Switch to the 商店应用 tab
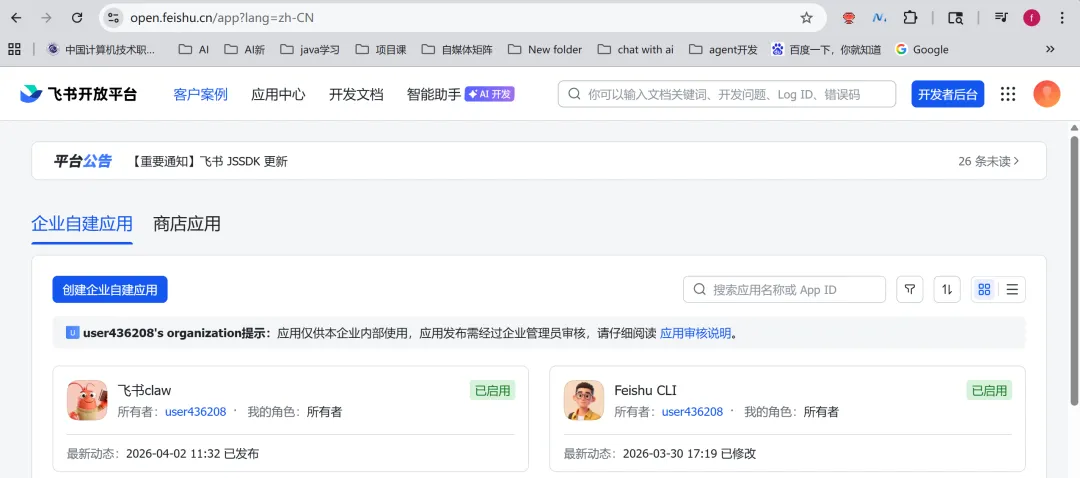Image resolution: width=1080 pixels, height=478 pixels. [187, 224]
